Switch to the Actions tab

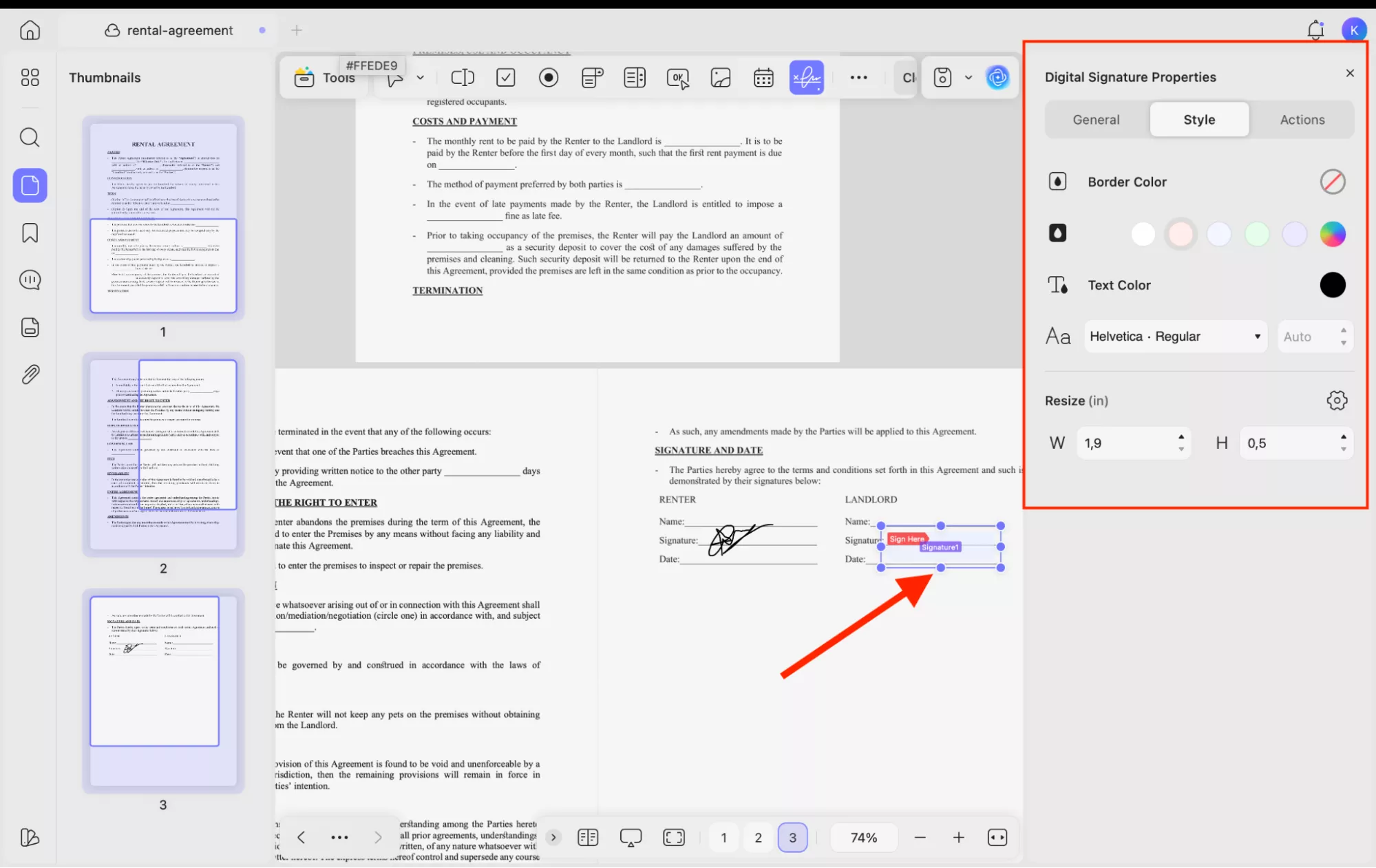coord(1302,119)
